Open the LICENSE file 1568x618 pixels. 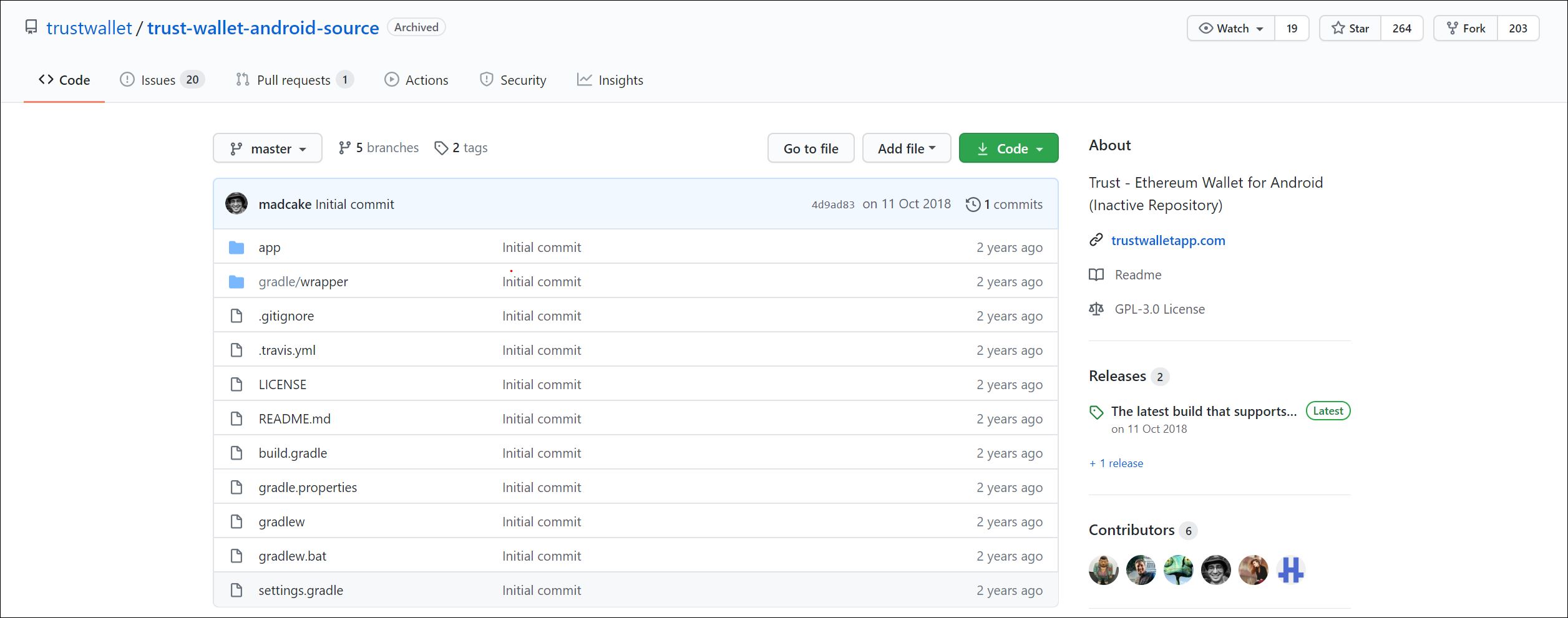click(x=283, y=385)
